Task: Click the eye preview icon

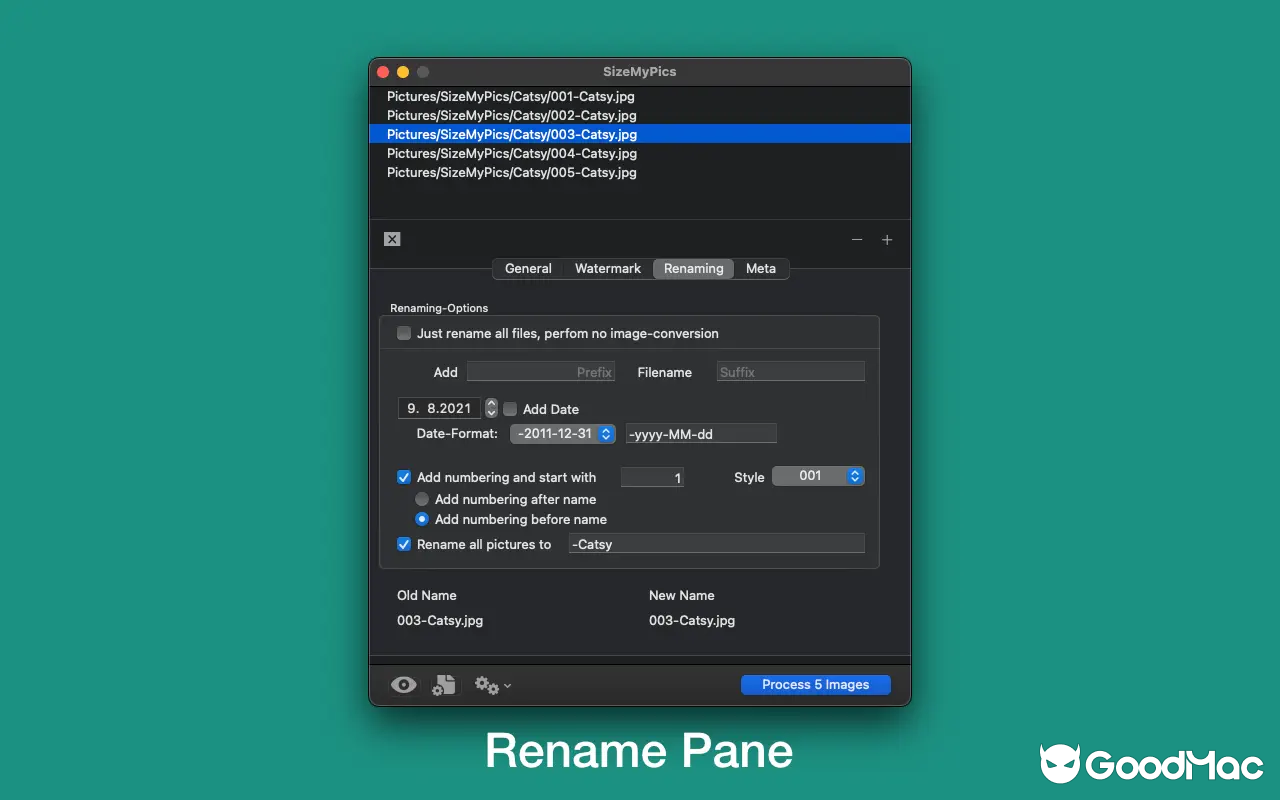Action: 403,684
